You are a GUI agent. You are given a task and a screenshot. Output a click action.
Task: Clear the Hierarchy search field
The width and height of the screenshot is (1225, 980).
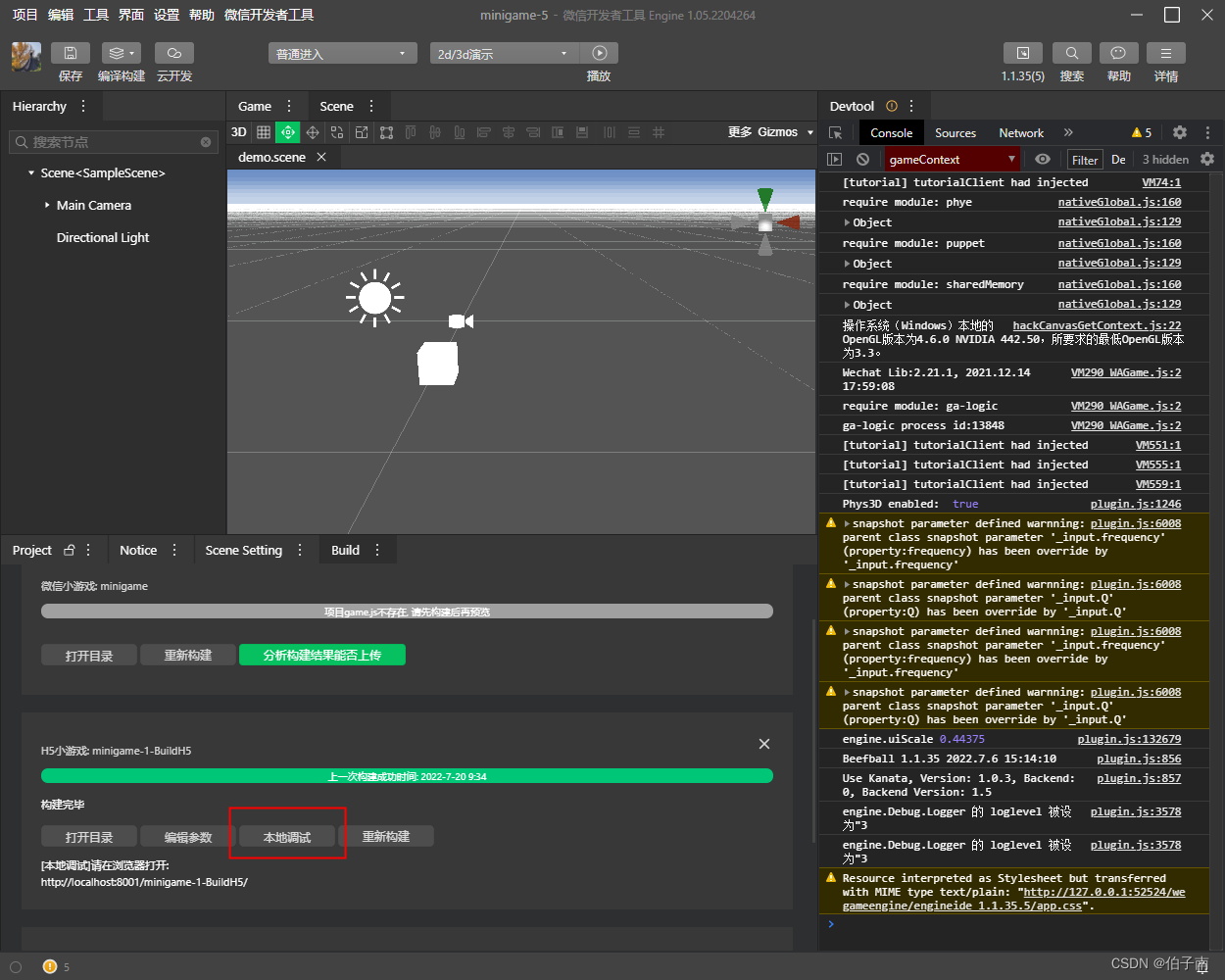[x=206, y=142]
